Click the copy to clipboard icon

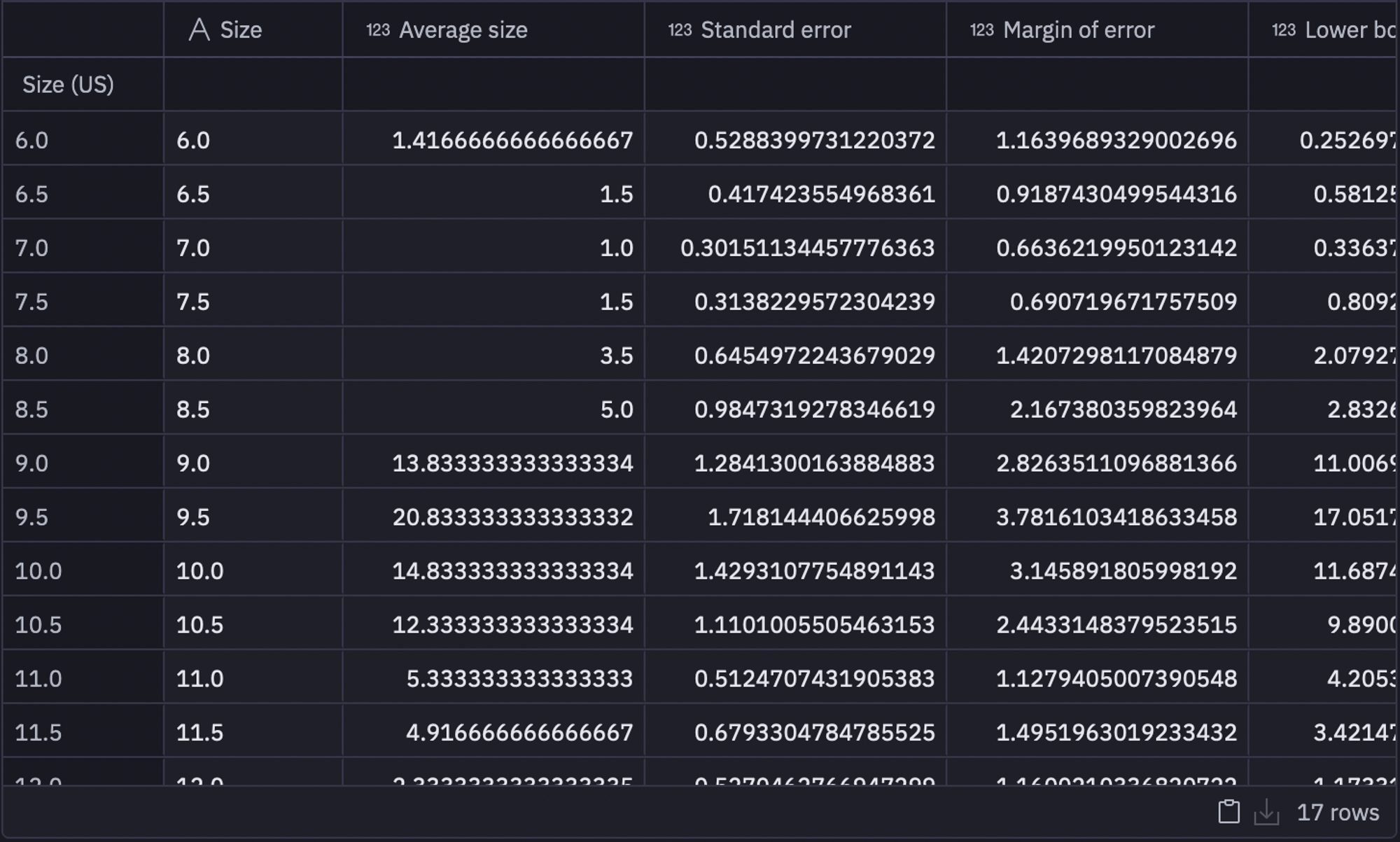[1228, 812]
